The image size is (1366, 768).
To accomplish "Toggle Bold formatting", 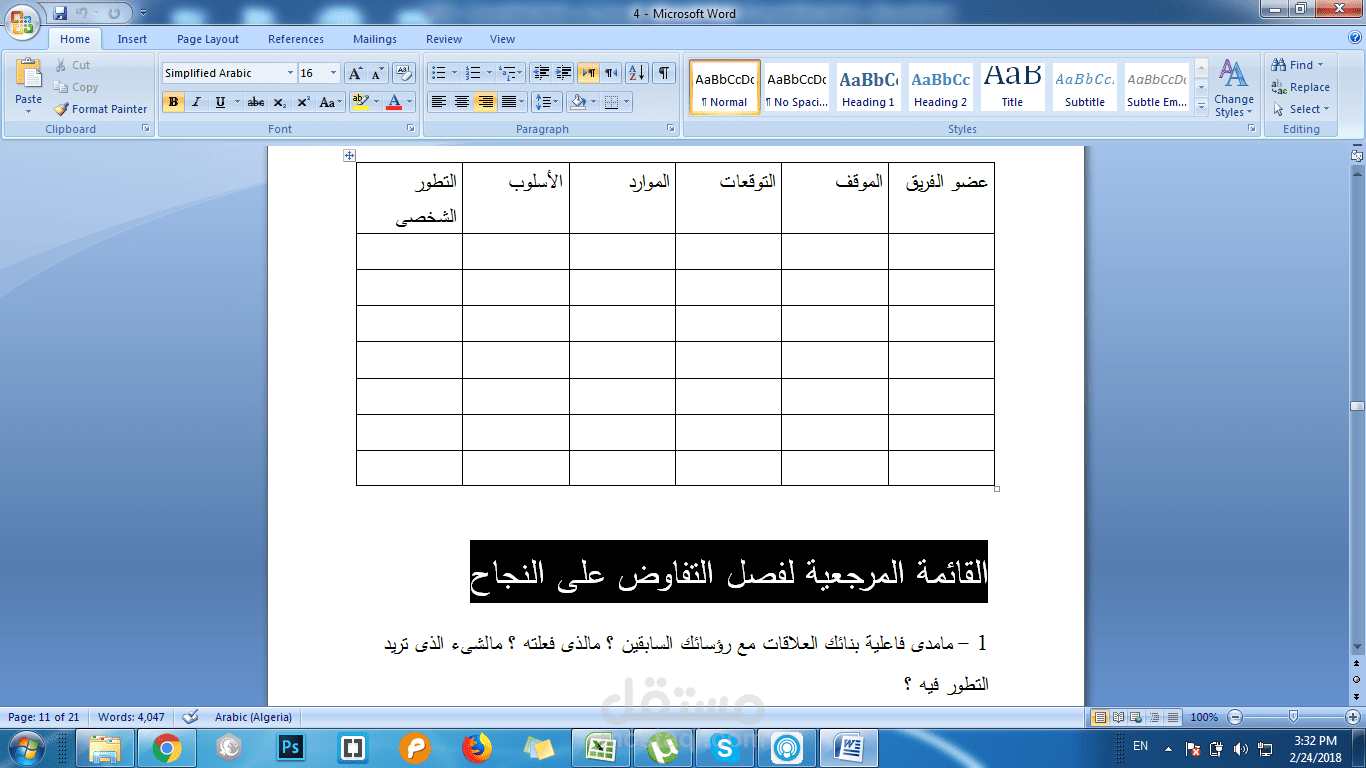I will click(x=173, y=102).
